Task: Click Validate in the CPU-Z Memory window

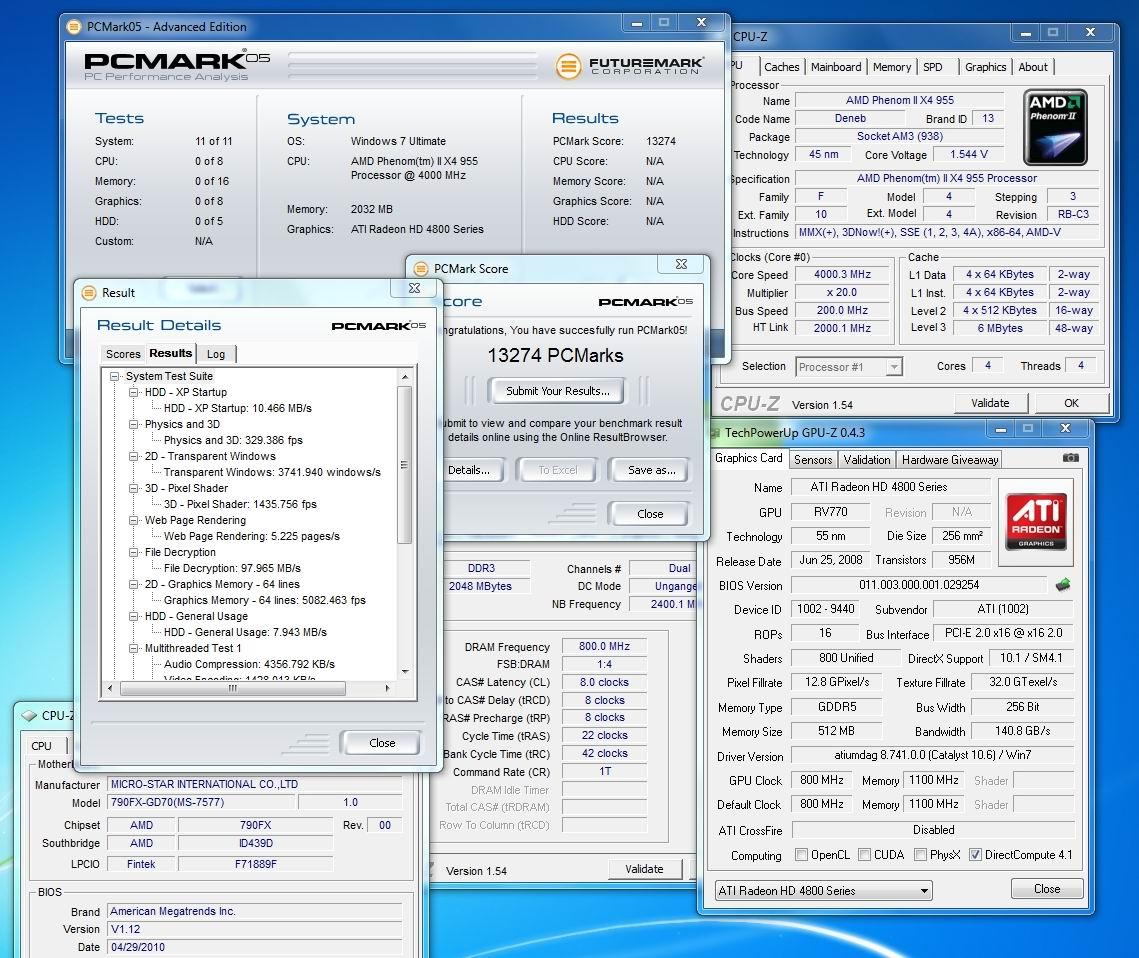Action: 644,869
